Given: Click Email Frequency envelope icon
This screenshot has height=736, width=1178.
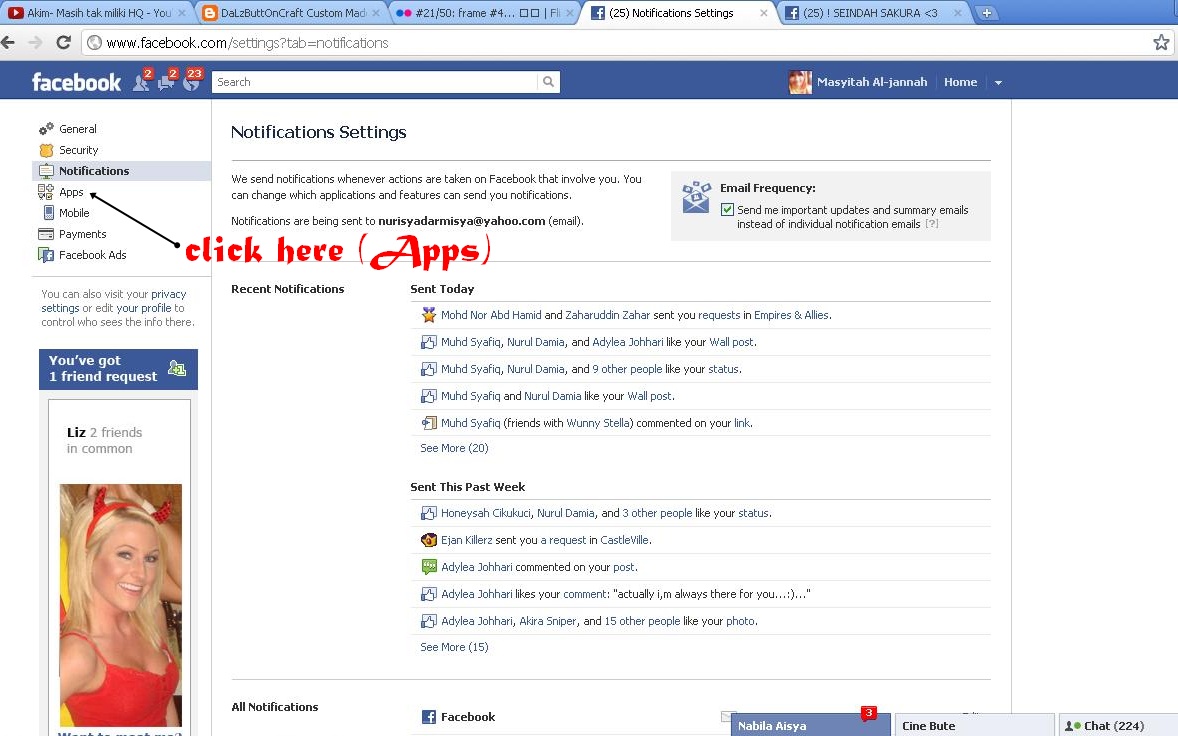Looking at the screenshot, I should tap(696, 197).
